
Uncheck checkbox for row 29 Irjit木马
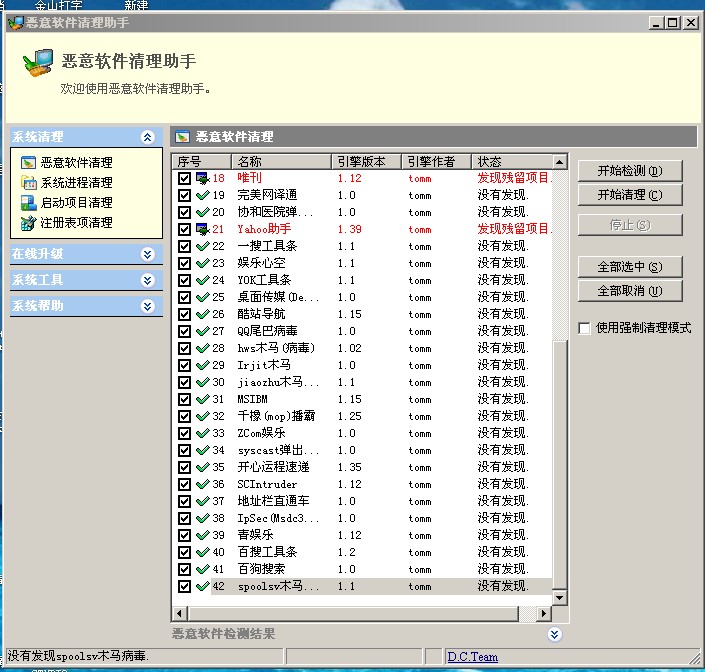[x=184, y=365]
